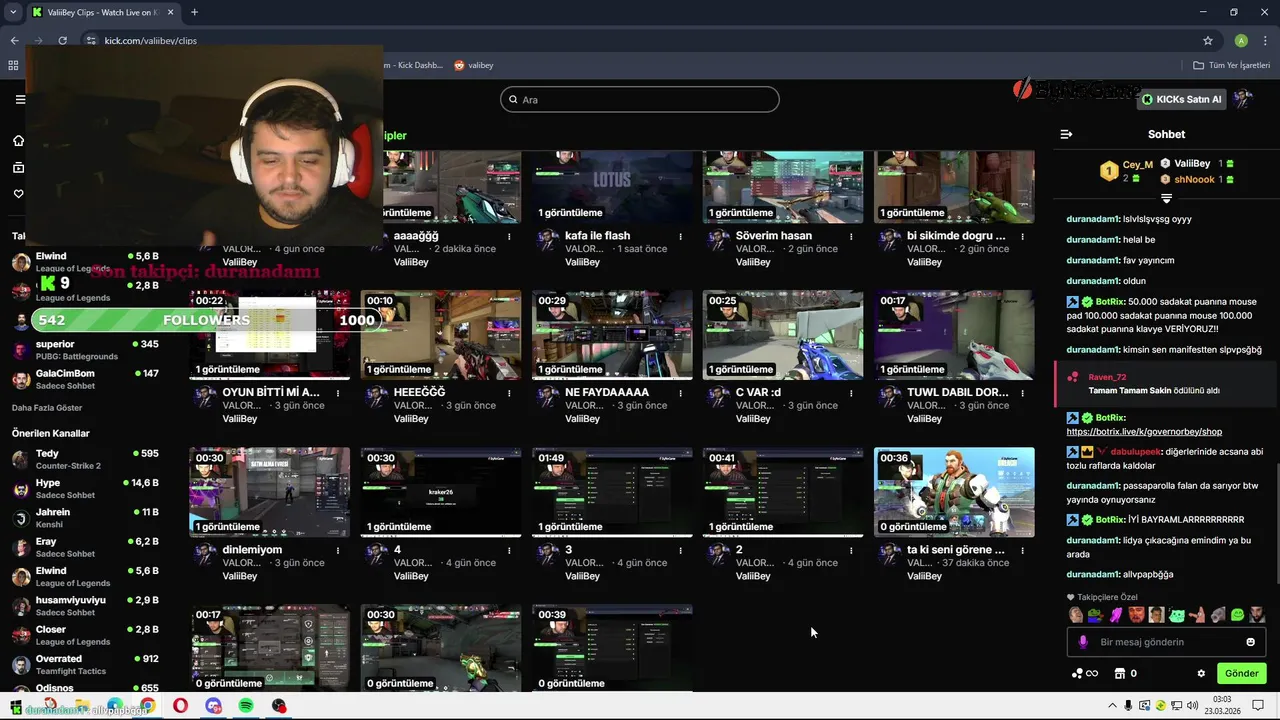Click the shNoook leaderboard name
Screen dimensions: 1280x720
tap(1194, 179)
